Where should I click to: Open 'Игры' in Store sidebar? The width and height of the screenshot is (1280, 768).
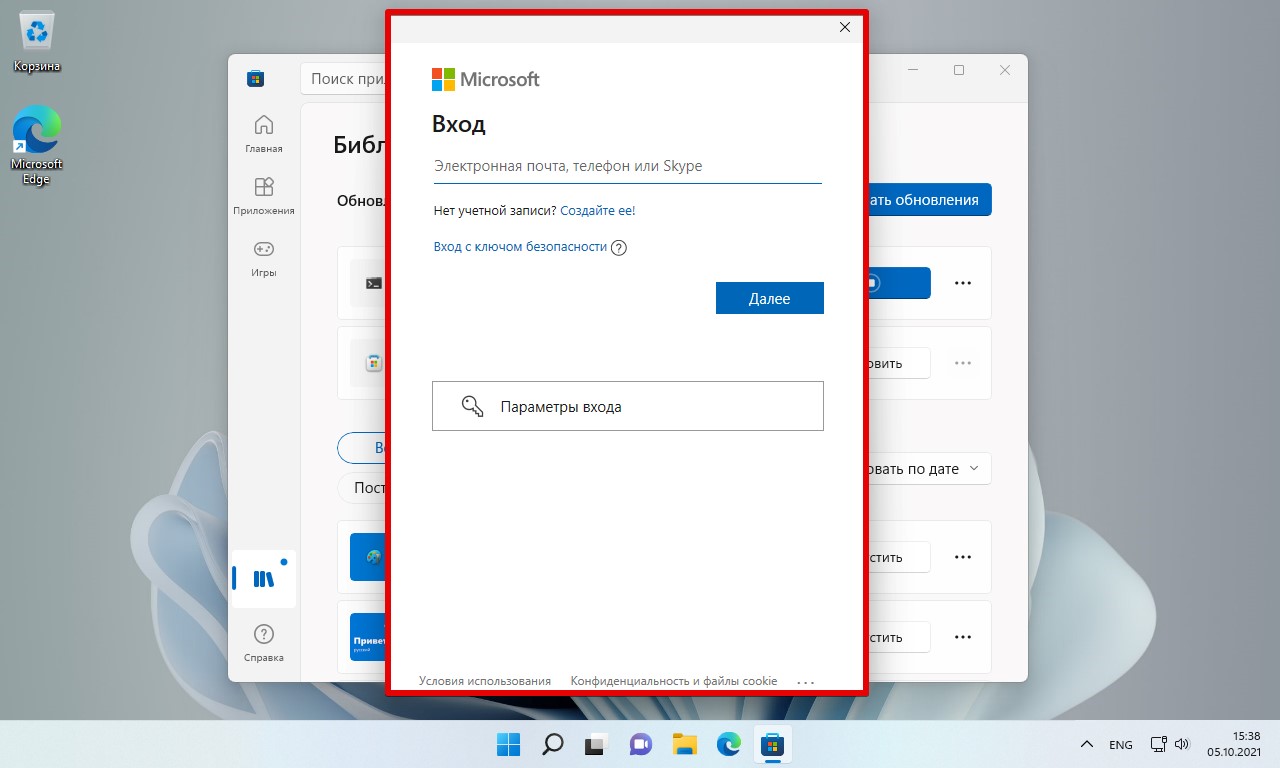click(x=264, y=258)
